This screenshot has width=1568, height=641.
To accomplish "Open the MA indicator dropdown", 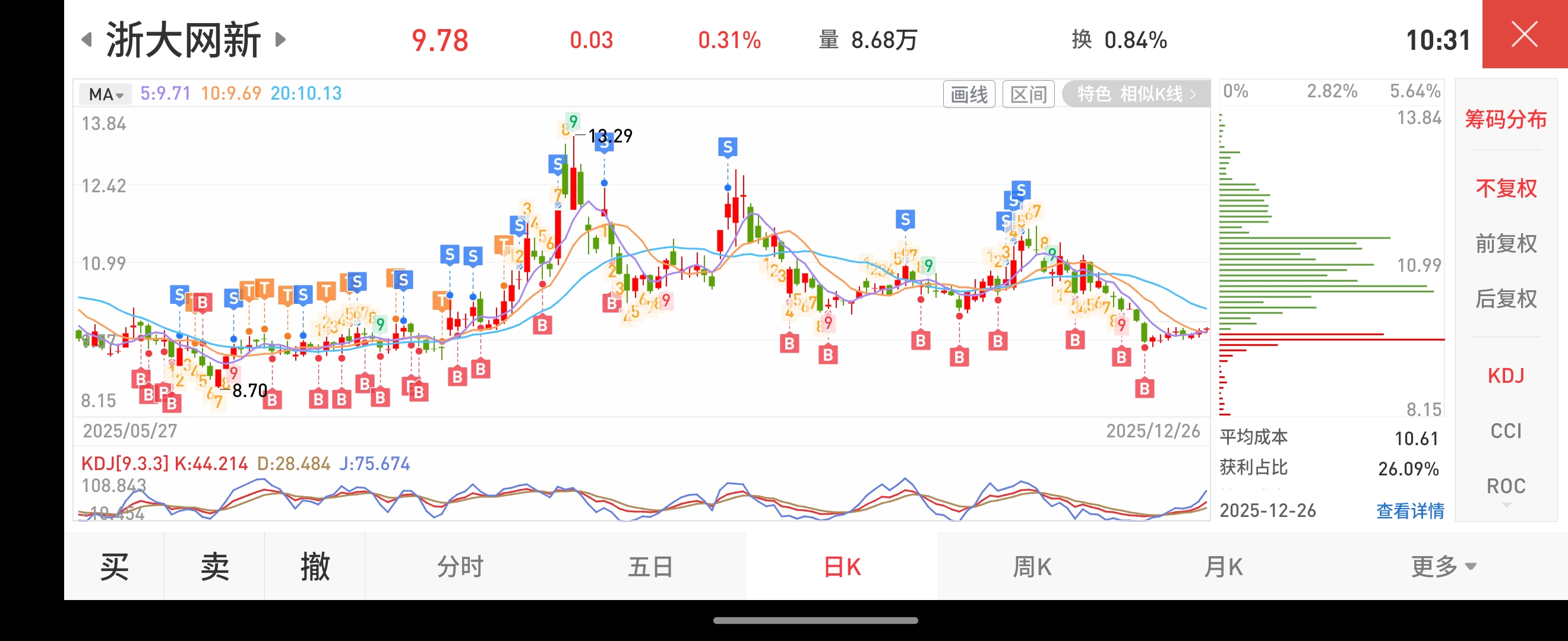I will (106, 94).
